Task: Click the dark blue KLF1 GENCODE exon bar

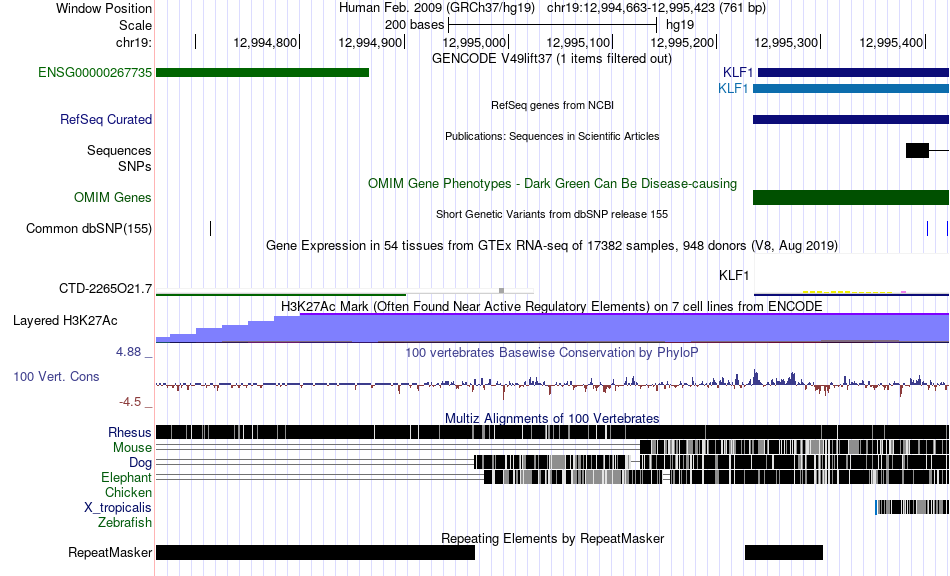Action: 854,73
